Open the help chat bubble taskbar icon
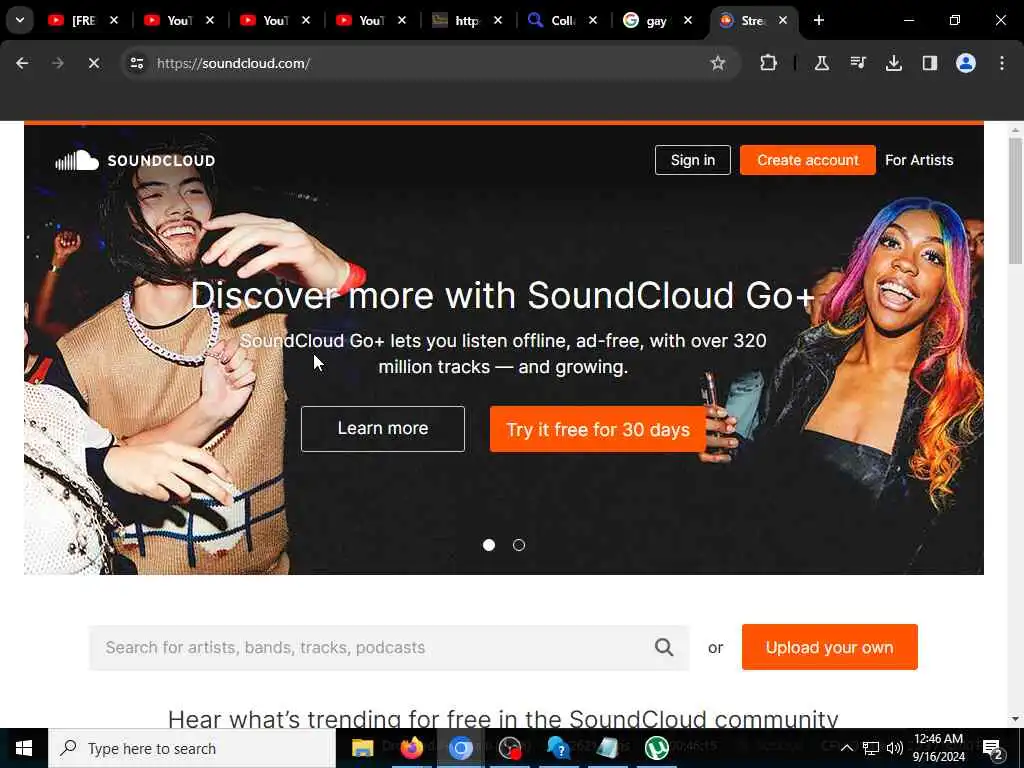Image resolution: width=1024 pixels, height=768 pixels. pos(558,748)
